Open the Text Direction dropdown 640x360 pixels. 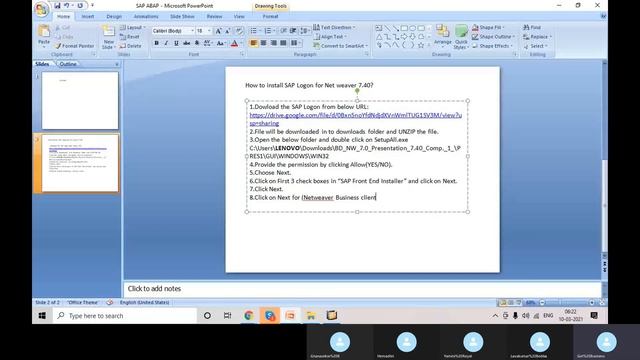point(335,27)
